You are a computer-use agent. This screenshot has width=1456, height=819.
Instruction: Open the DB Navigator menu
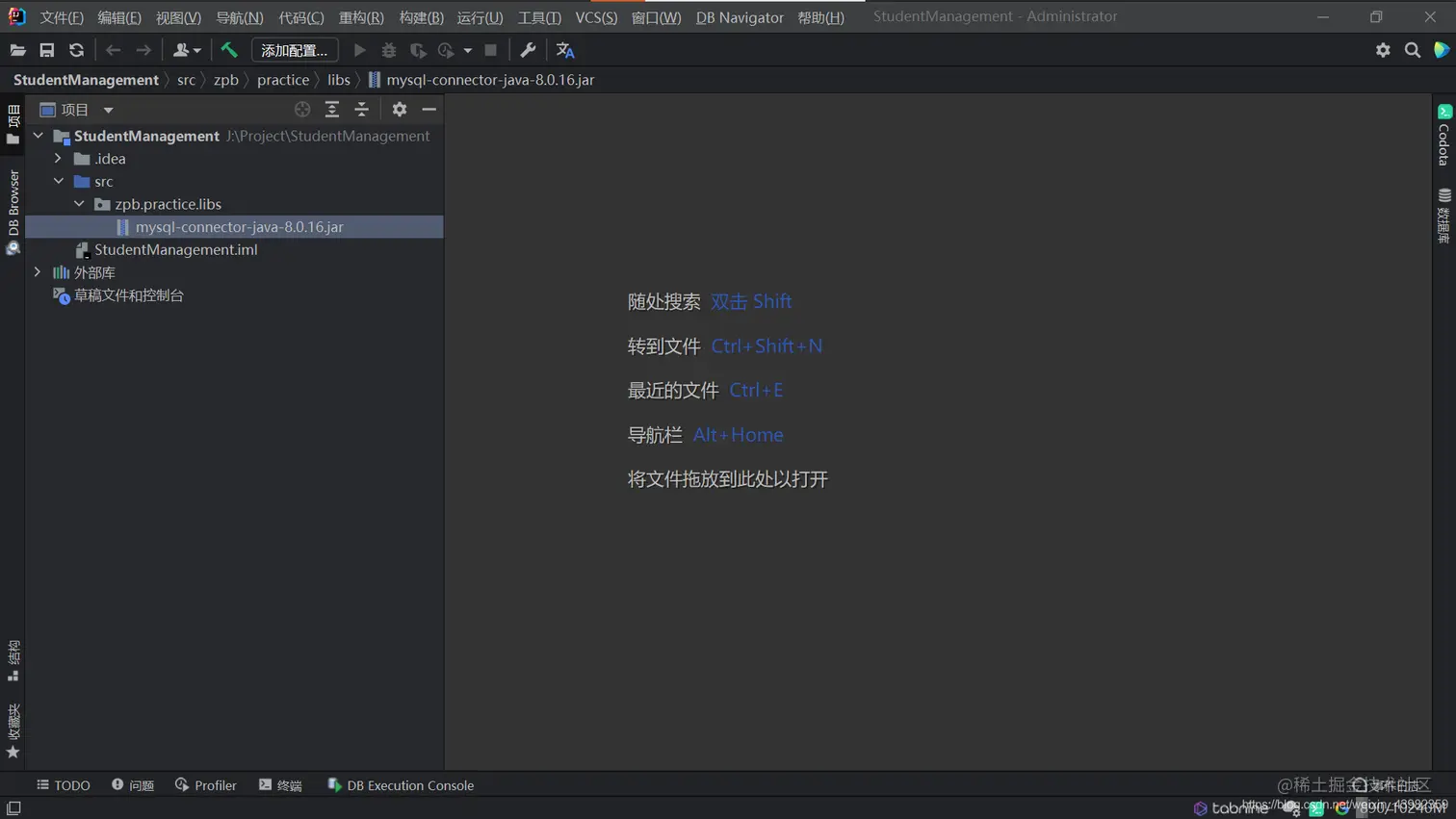pos(739,16)
